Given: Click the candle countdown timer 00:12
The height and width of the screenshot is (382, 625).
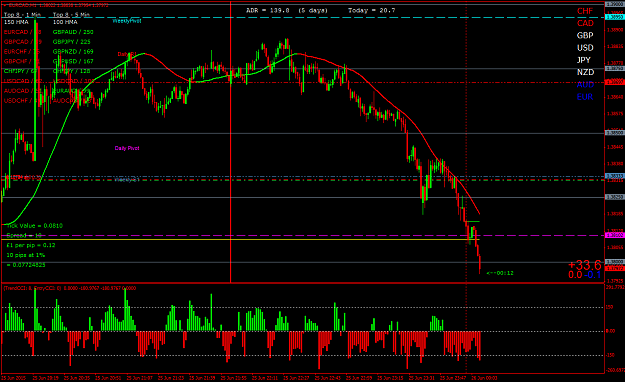Looking at the screenshot, I should [500, 273].
